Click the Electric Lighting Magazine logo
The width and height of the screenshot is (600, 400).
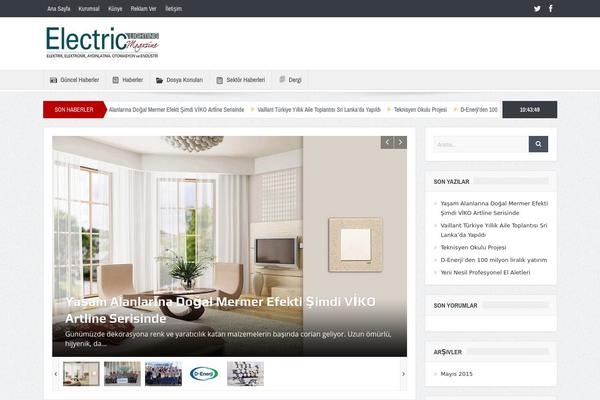[x=102, y=42]
